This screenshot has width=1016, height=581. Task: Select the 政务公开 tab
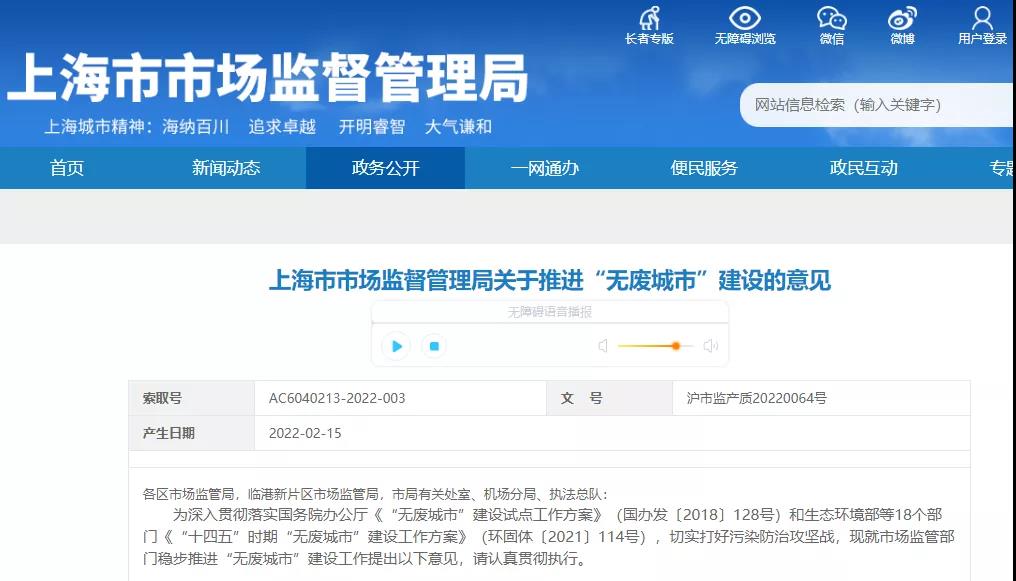[385, 168]
